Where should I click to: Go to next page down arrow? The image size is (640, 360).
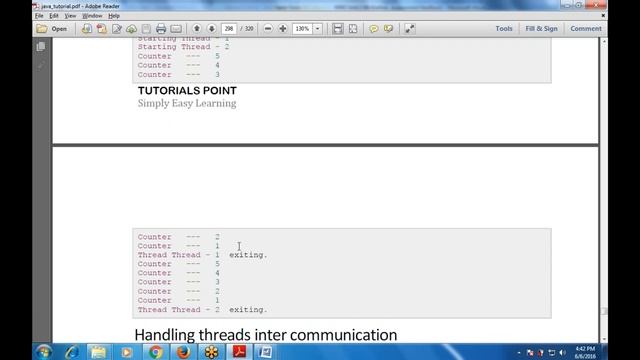[x=211, y=29]
